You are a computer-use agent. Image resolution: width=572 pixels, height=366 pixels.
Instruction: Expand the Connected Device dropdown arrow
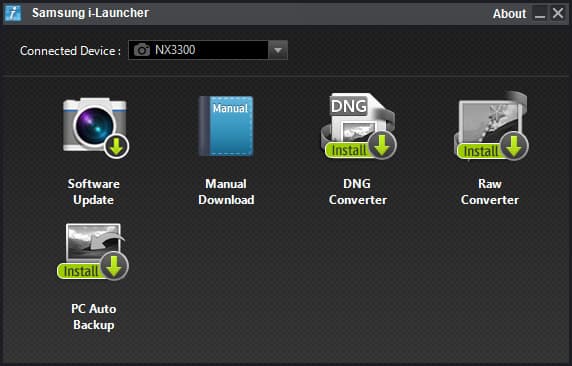(x=278, y=50)
